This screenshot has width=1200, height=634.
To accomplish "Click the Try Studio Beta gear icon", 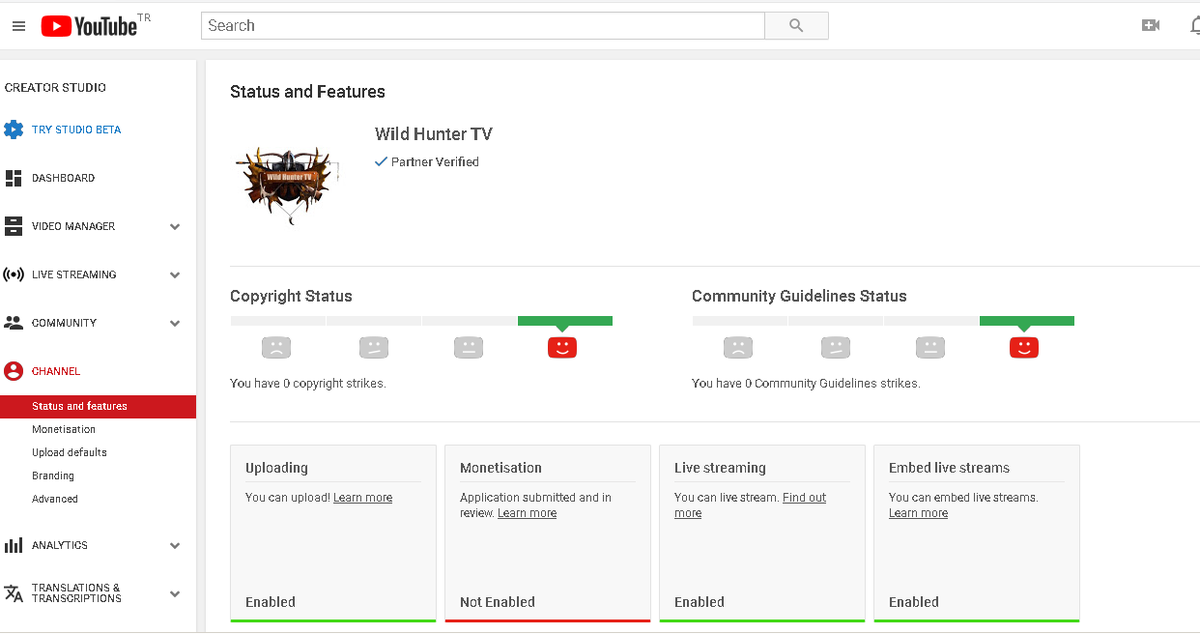I will coord(13,129).
